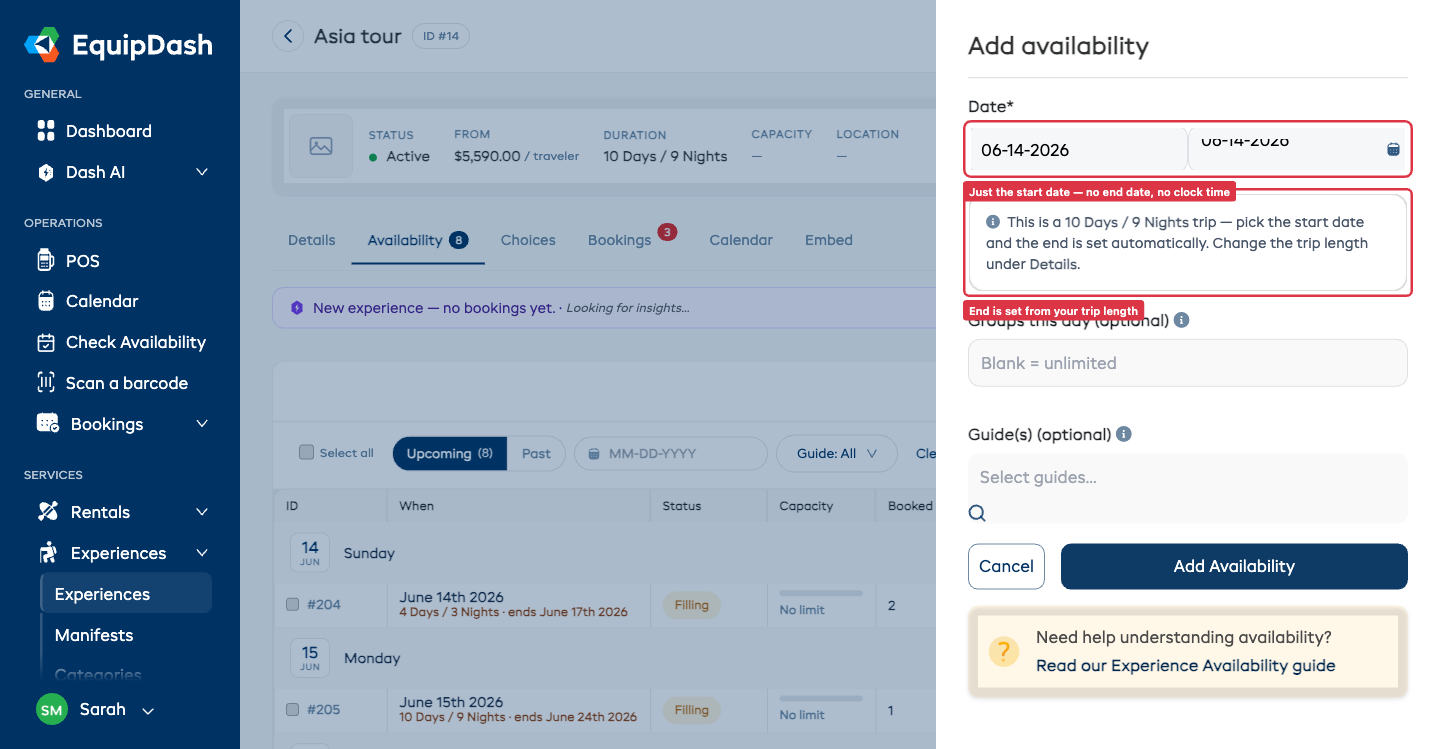The height and width of the screenshot is (749, 1440).
Task: Click the Rentals tools icon
Action: pyautogui.click(x=47, y=512)
